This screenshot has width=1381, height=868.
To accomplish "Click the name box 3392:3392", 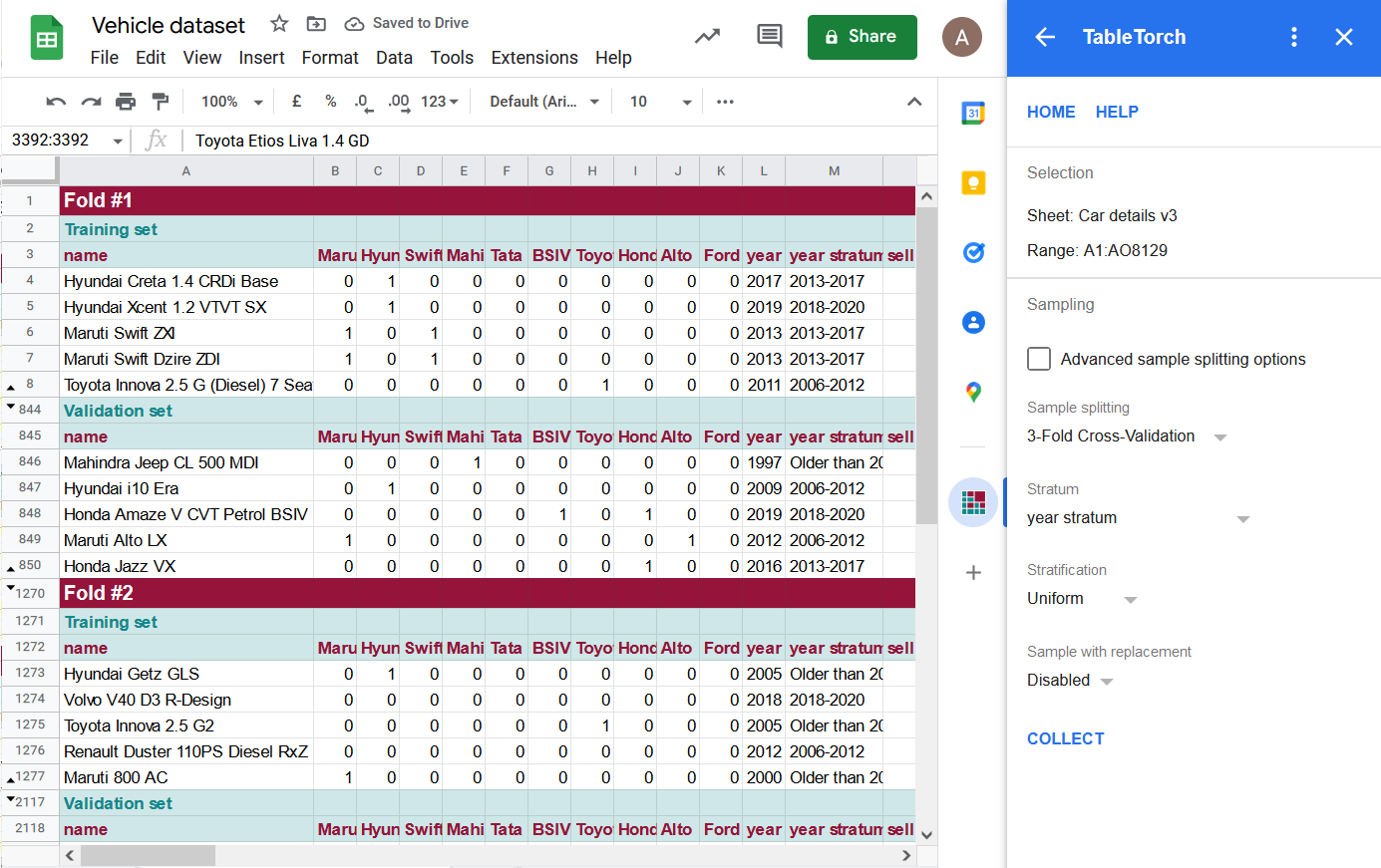I will click(53, 141).
